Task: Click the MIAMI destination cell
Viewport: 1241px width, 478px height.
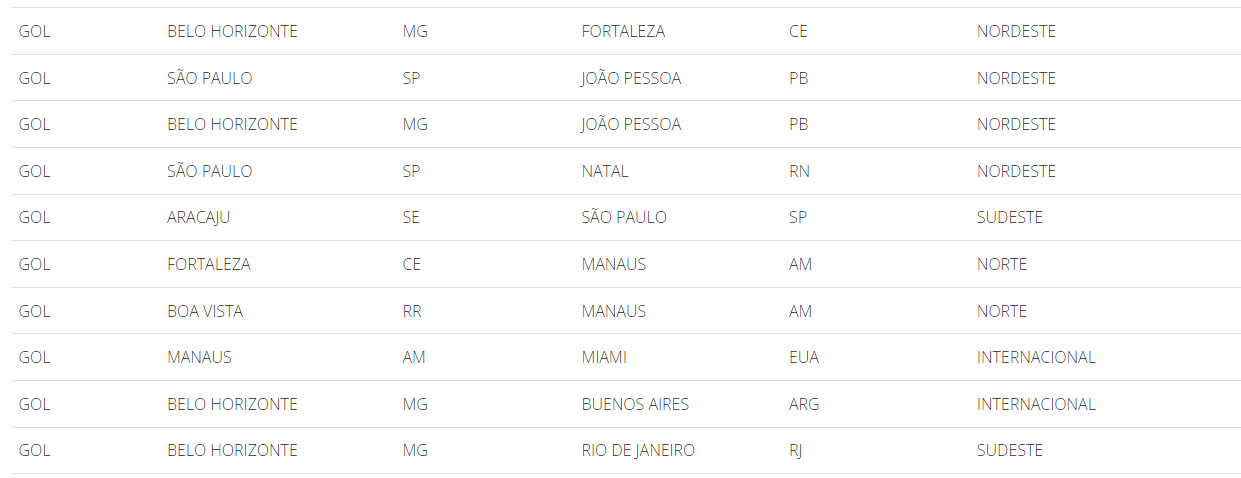Action: tap(604, 357)
